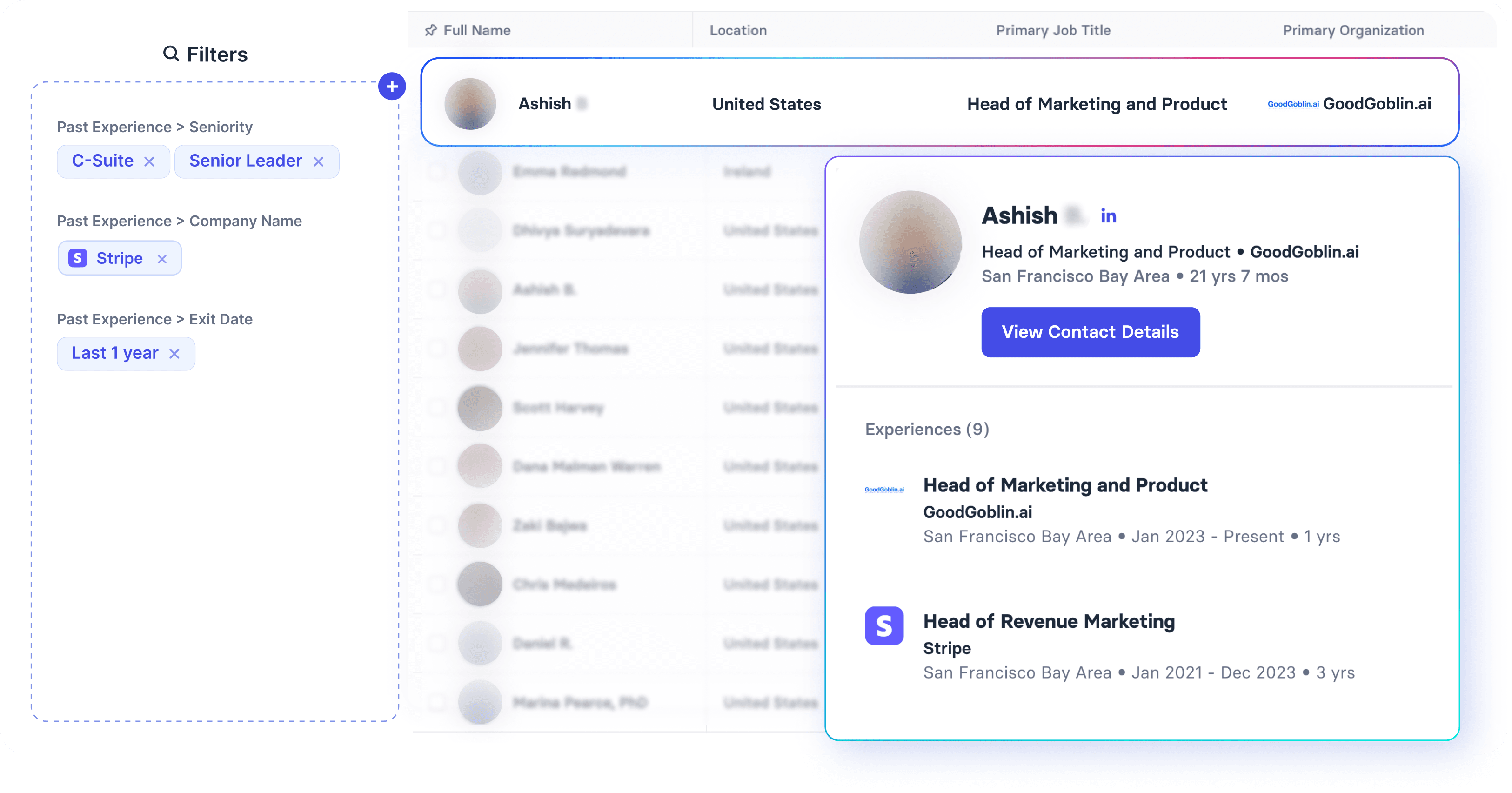Click the plus icon to add a filter
Screen dimensions: 1512x793
[392, 87]
